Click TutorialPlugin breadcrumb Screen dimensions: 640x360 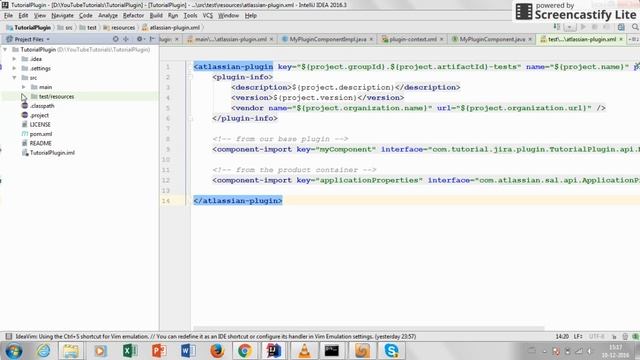pyautogui.click(x=28, y=27)
